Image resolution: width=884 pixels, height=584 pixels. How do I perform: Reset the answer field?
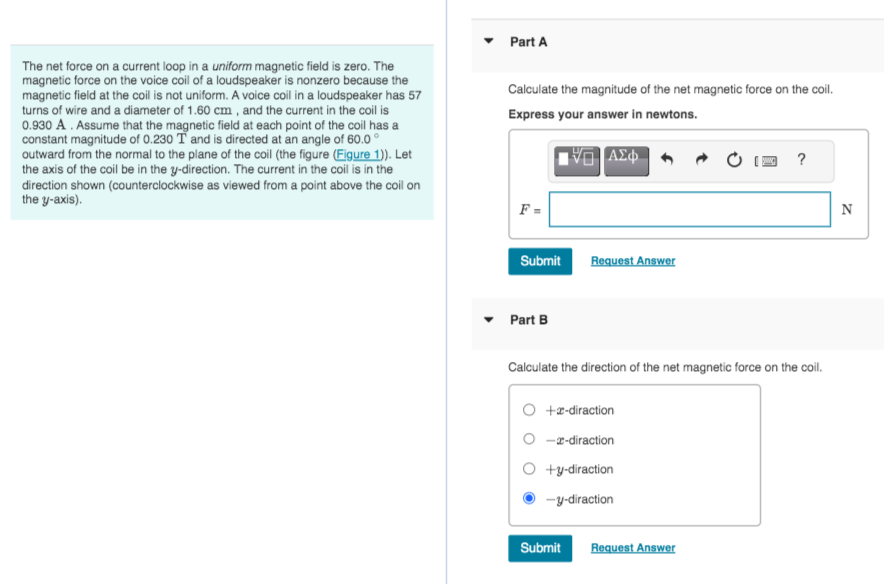coord(732,160)
